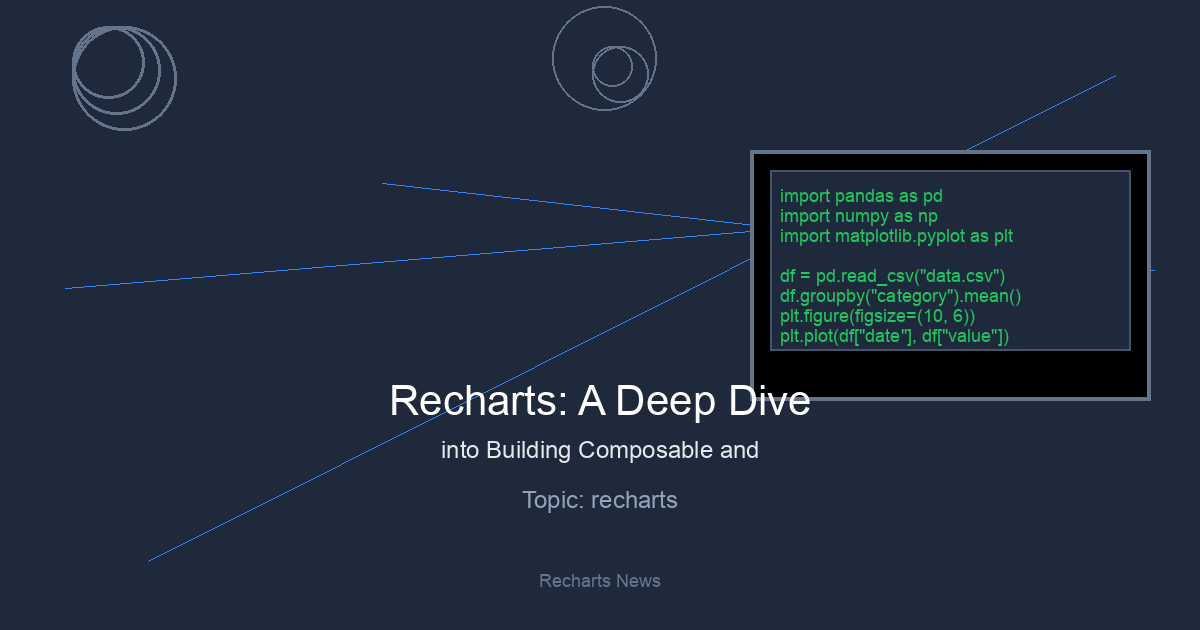The width and height of the screenshot is (1200, 630).
Task: Click the "import numpy as np" code line
Action: click(x=858, y=216)
